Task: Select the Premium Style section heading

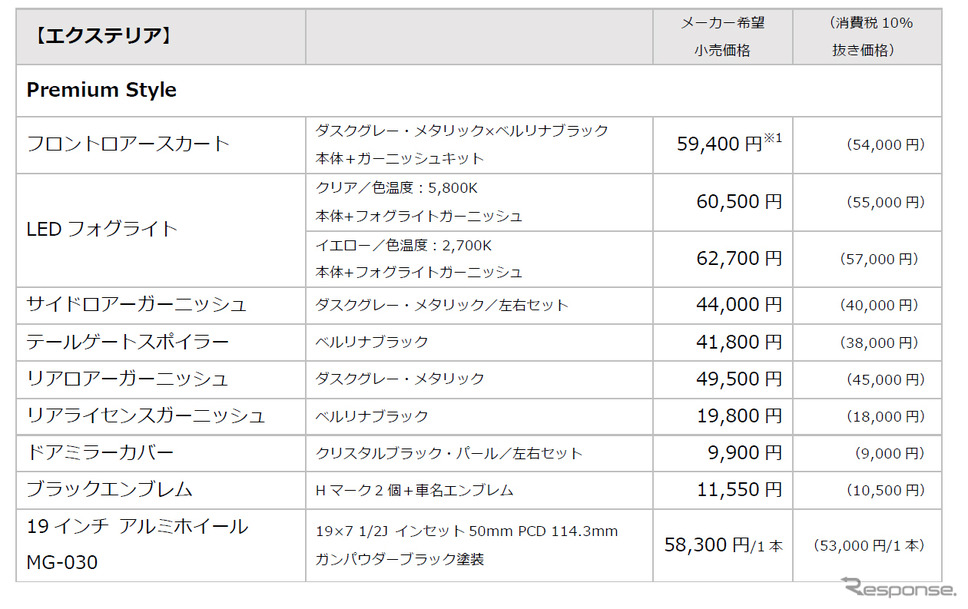Action: (101, 90)
